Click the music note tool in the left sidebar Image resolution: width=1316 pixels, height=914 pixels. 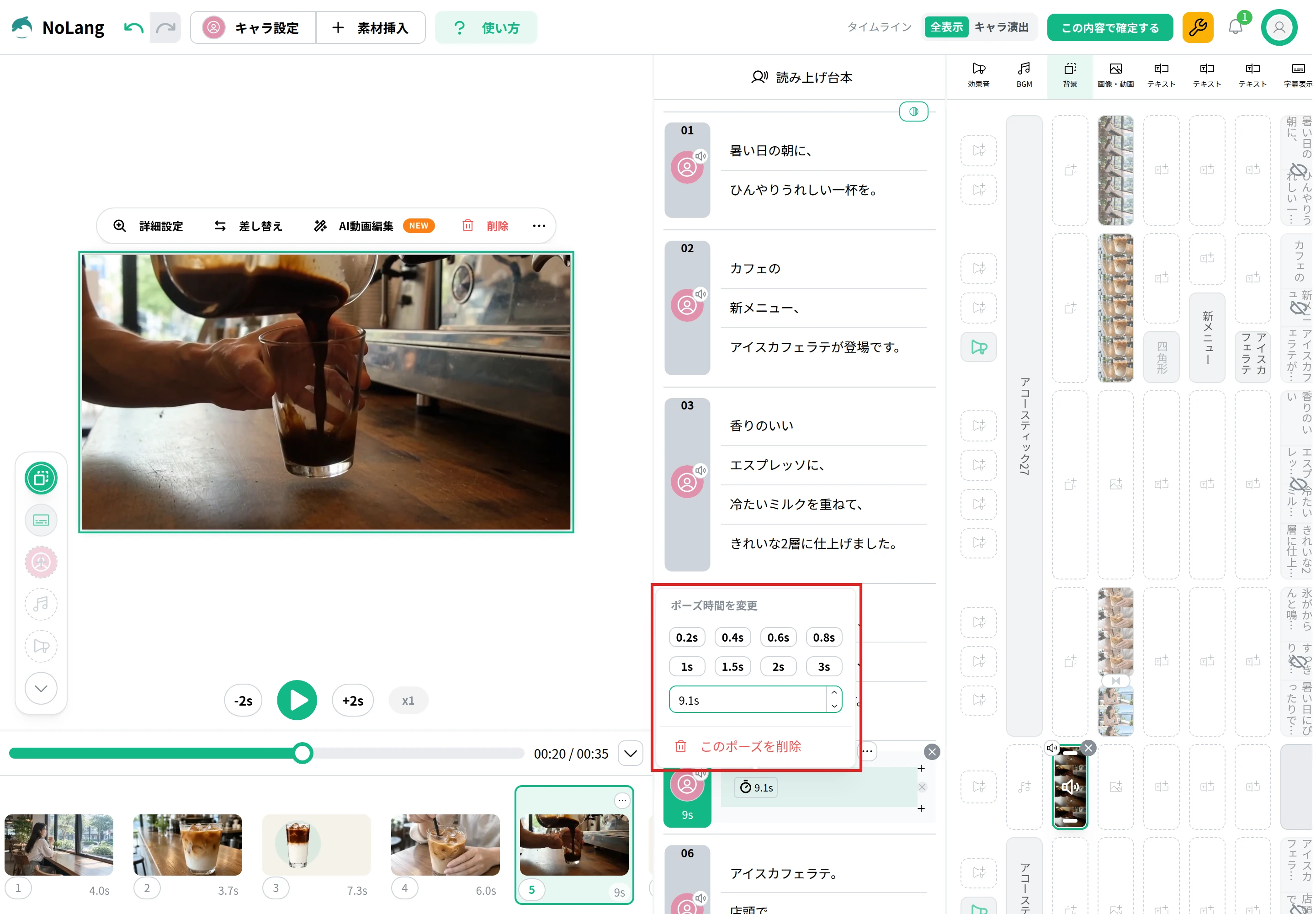[x=41, y=604]
